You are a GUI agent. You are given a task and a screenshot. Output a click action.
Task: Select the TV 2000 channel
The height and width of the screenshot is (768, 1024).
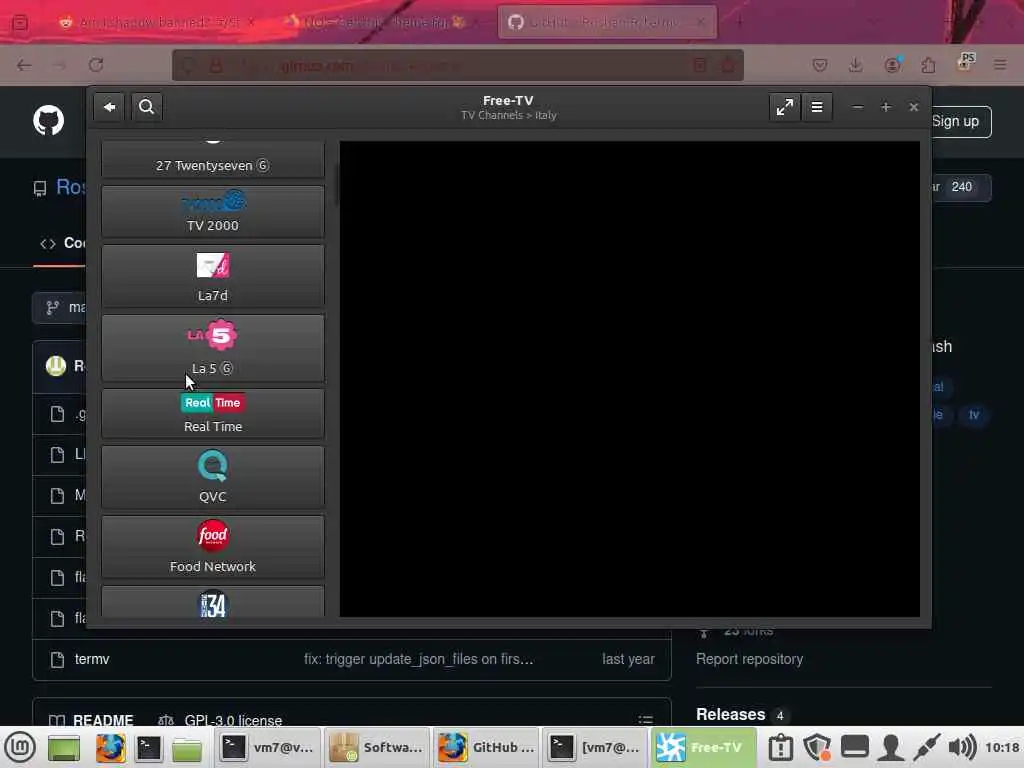(x=213, y=212)
